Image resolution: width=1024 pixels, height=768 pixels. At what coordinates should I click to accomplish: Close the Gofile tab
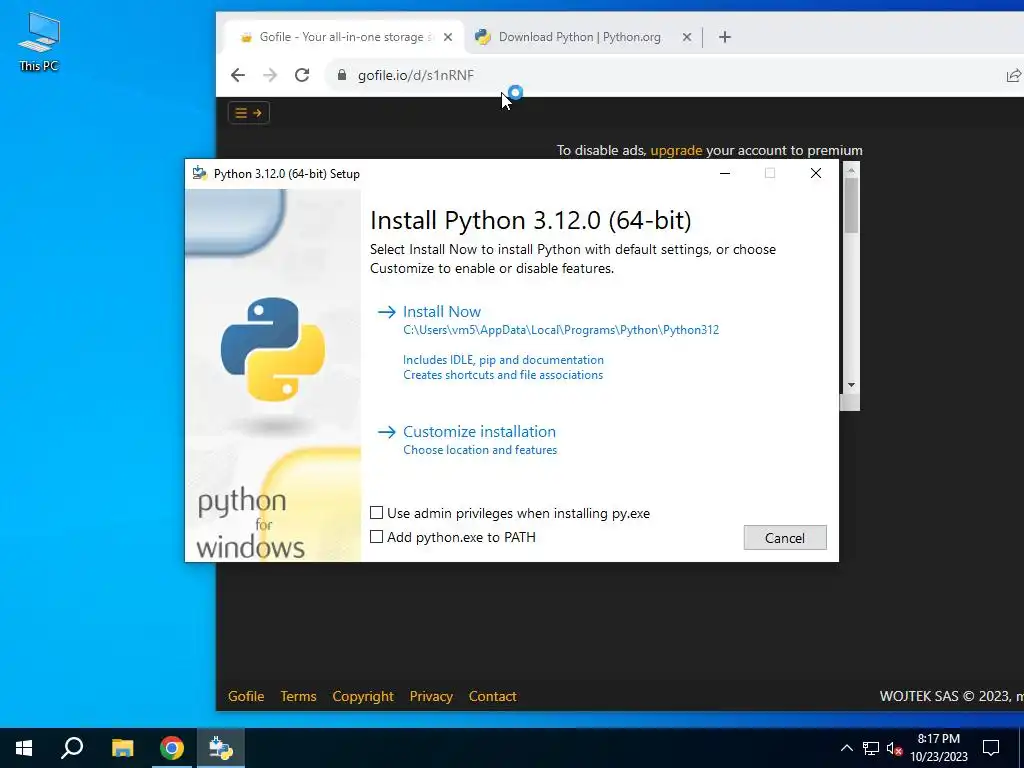[447, 37]
